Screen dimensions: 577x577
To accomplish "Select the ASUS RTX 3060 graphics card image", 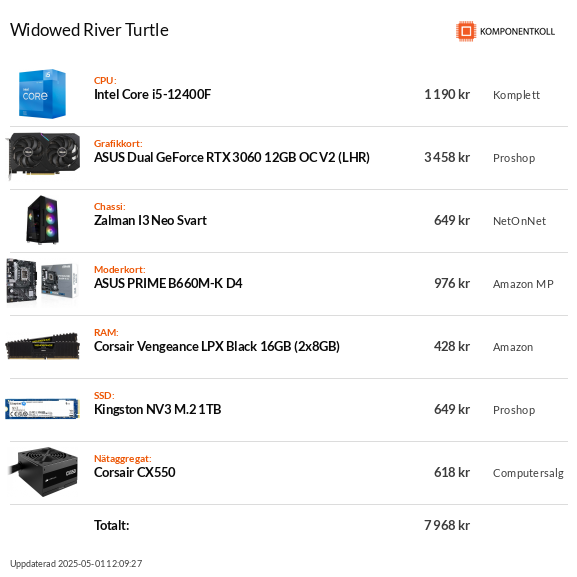I will [x=43, y=156].
